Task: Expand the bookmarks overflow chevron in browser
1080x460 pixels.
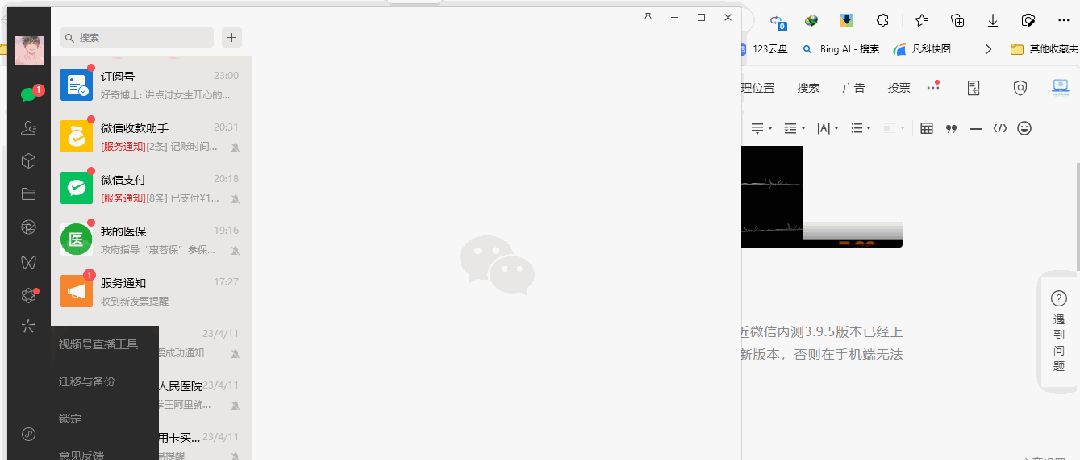Action: pyautogui.click(x=988, y=49)
